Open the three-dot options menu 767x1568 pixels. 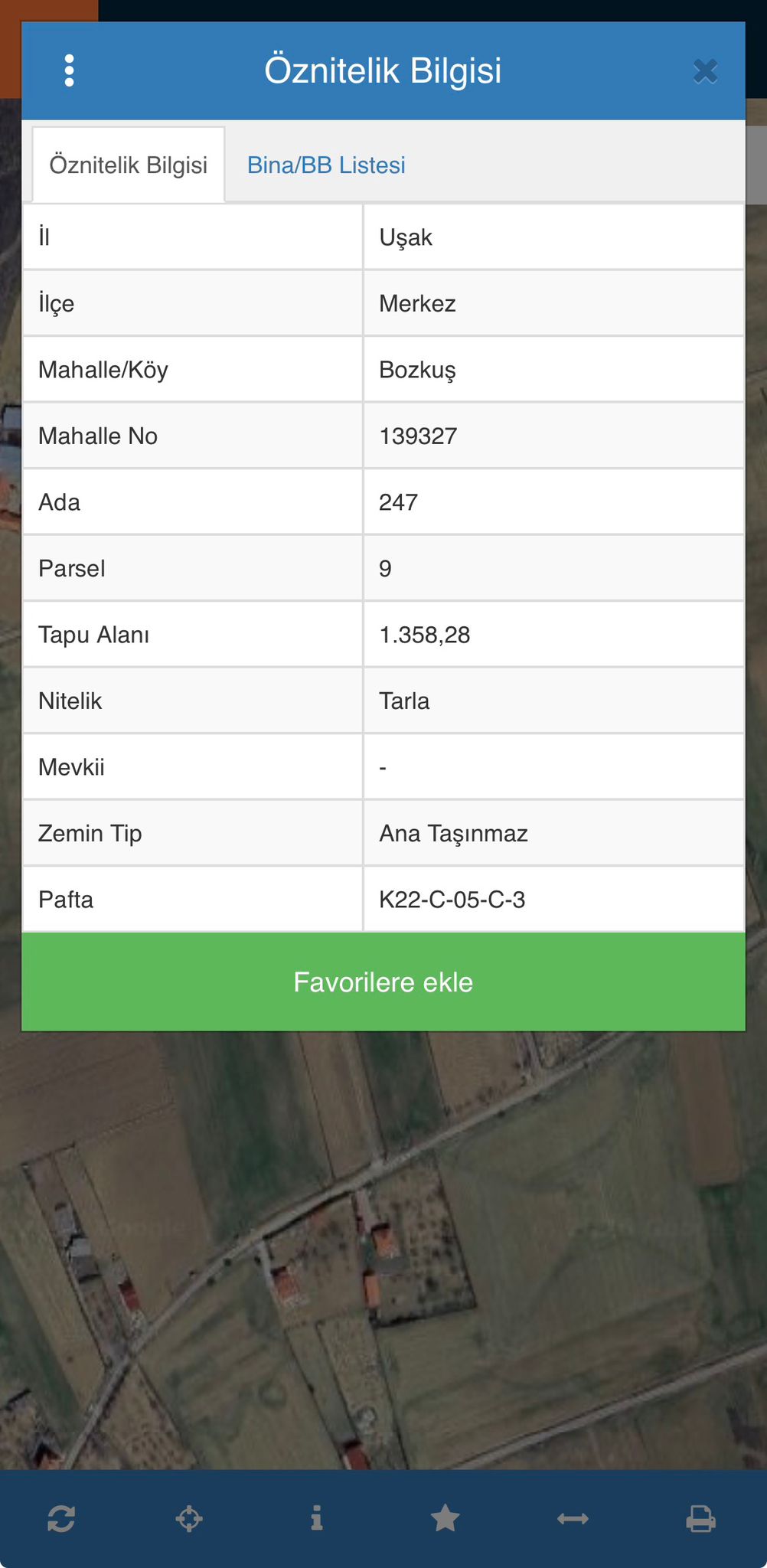[70, 70]
